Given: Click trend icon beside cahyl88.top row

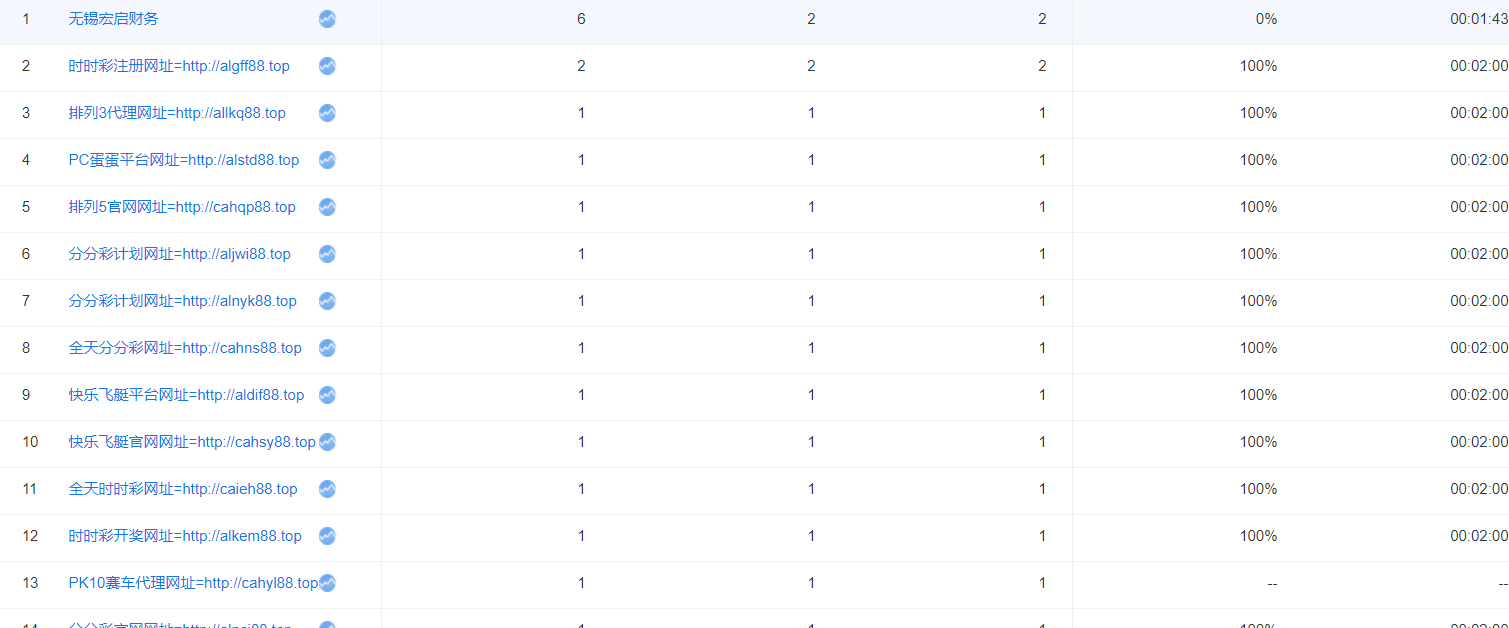Looking at the screenshot, I should 327,583.
